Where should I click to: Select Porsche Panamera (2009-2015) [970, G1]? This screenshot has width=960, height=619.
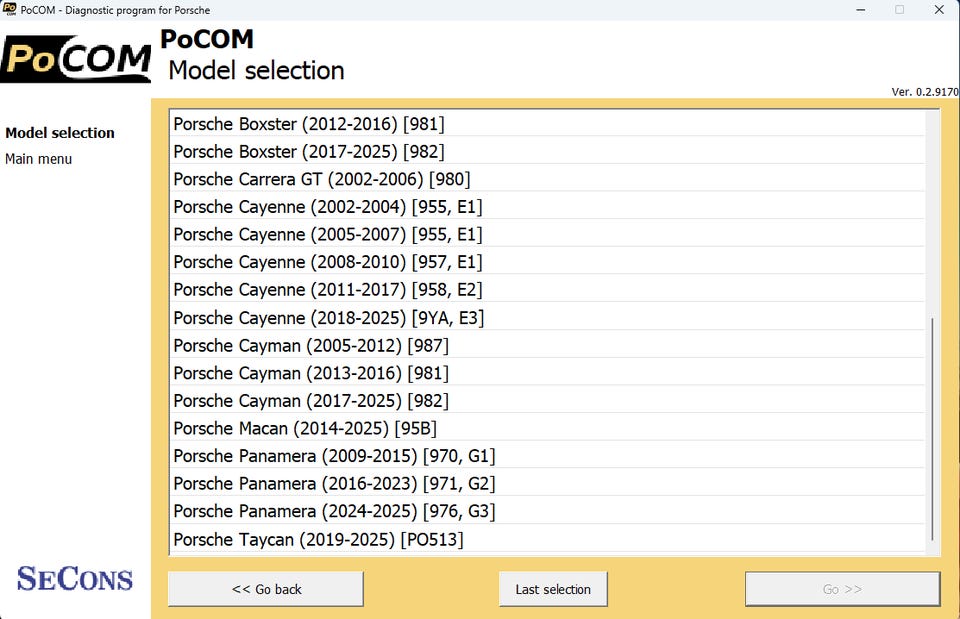(x=334, y=456)
